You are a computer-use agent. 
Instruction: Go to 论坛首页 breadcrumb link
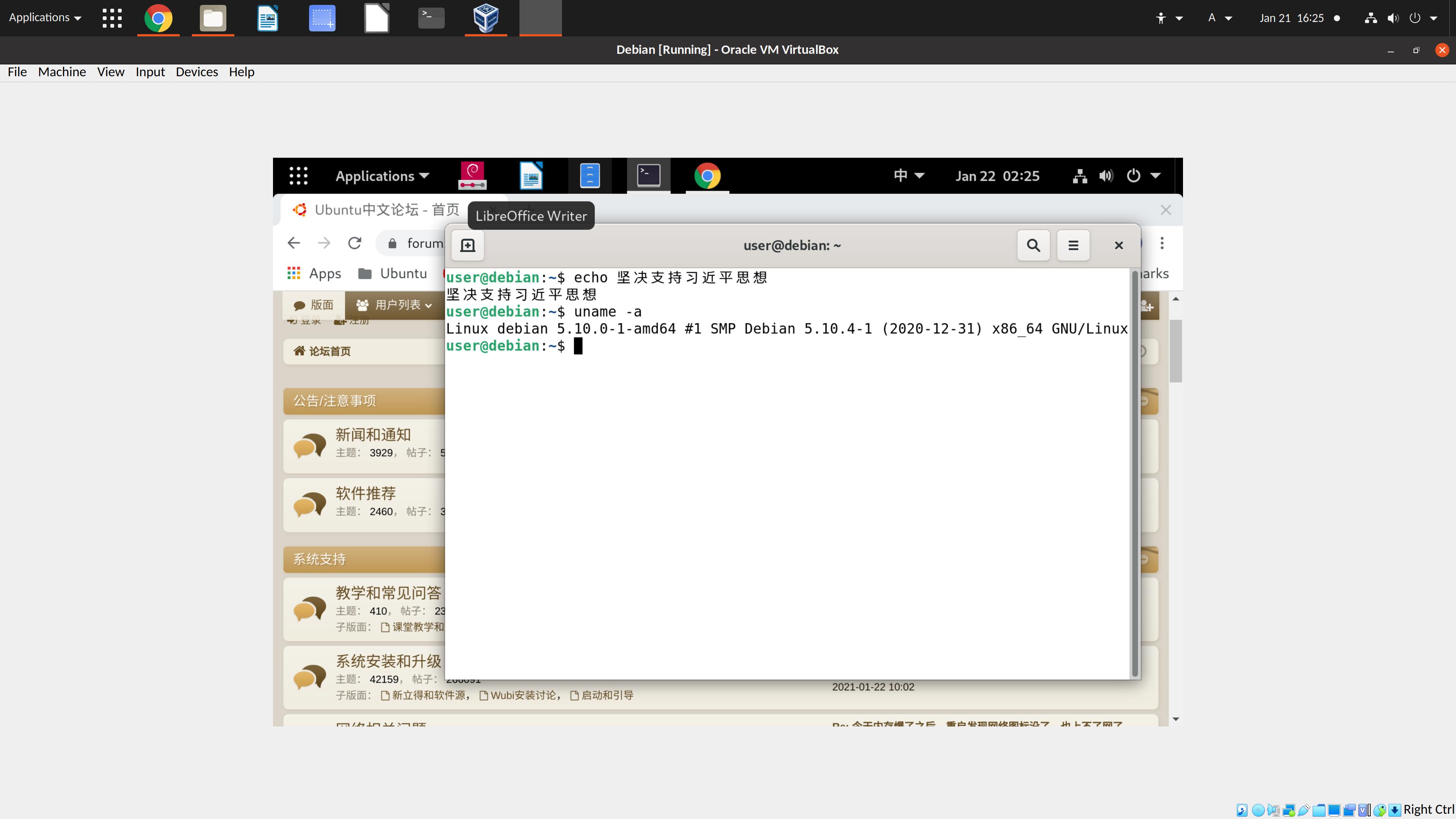click(322, 351)
